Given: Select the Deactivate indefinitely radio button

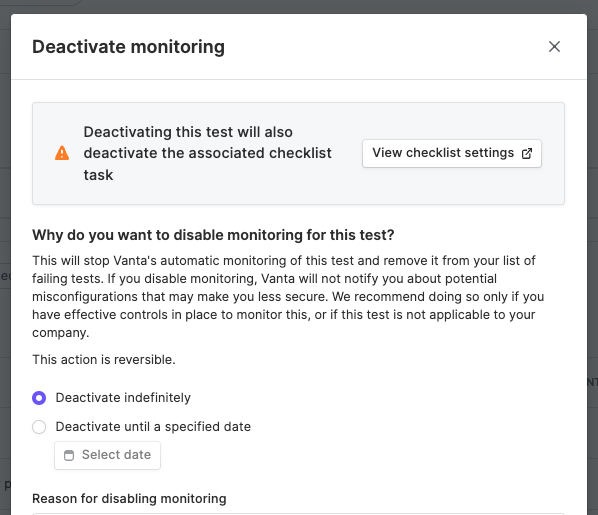Looking at the screenshot, I should coord(39,398).
